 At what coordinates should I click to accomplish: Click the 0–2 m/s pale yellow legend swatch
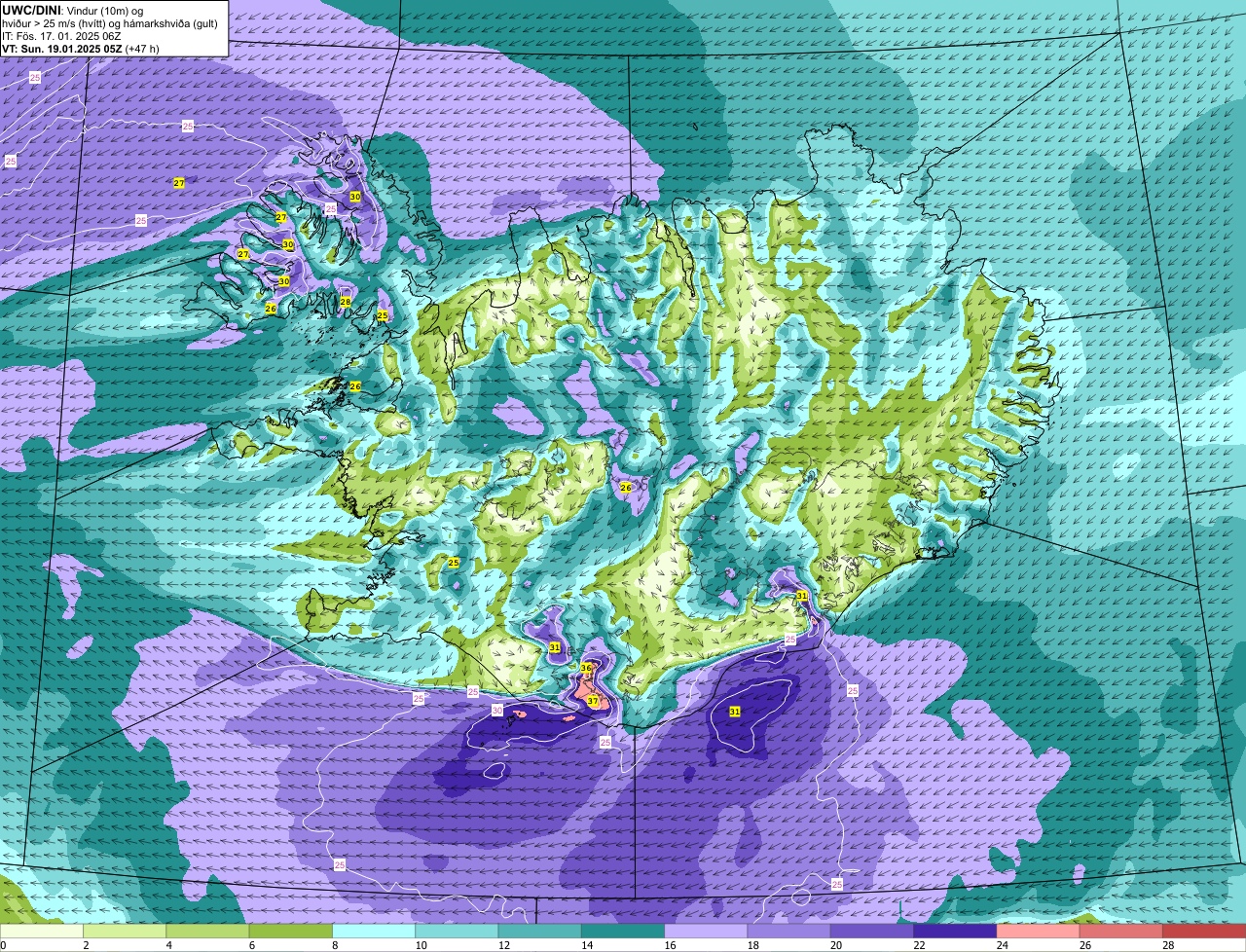(x=42, y=932)
